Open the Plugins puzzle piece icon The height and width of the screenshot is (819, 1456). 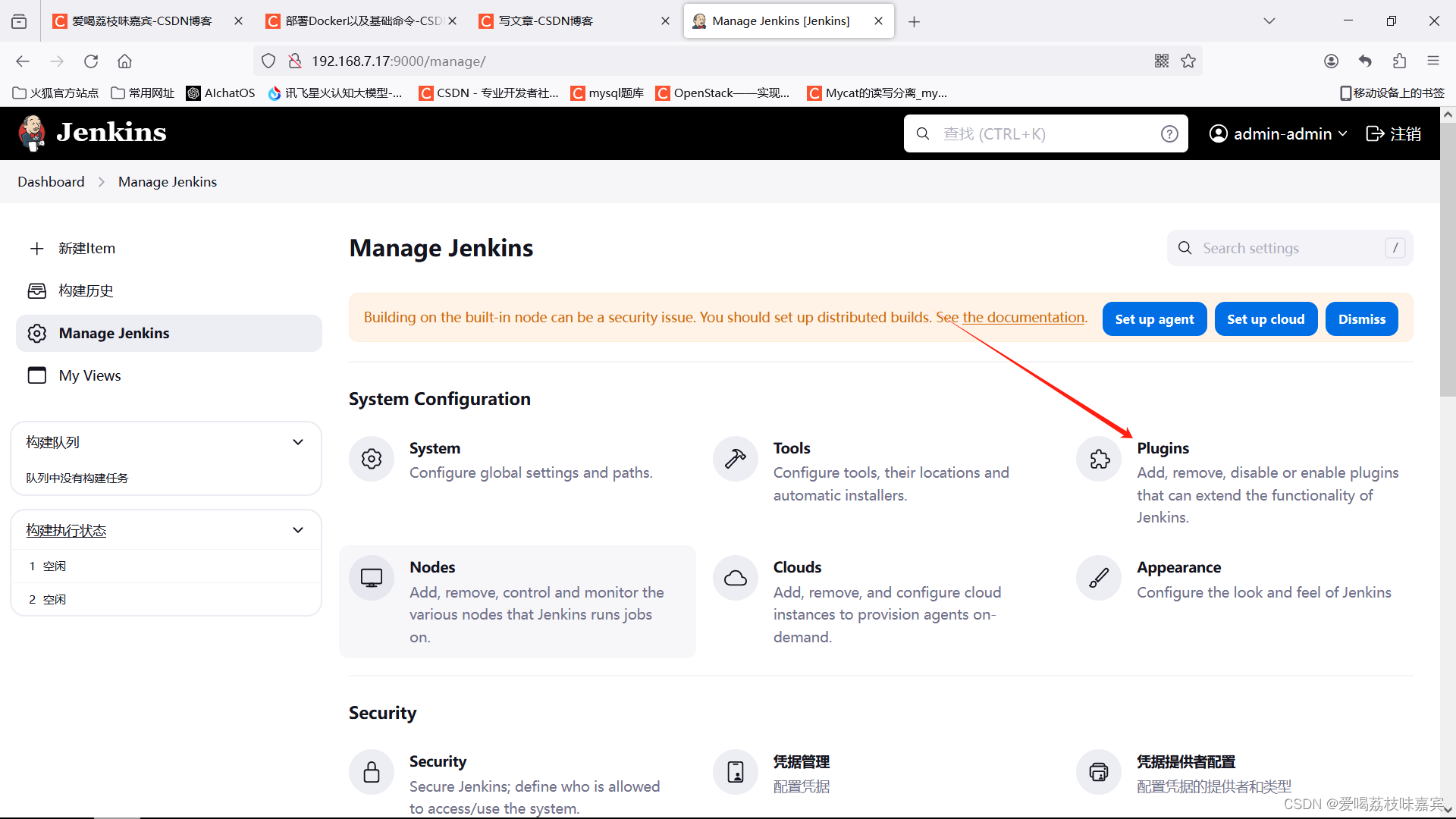click(1099, 459)
